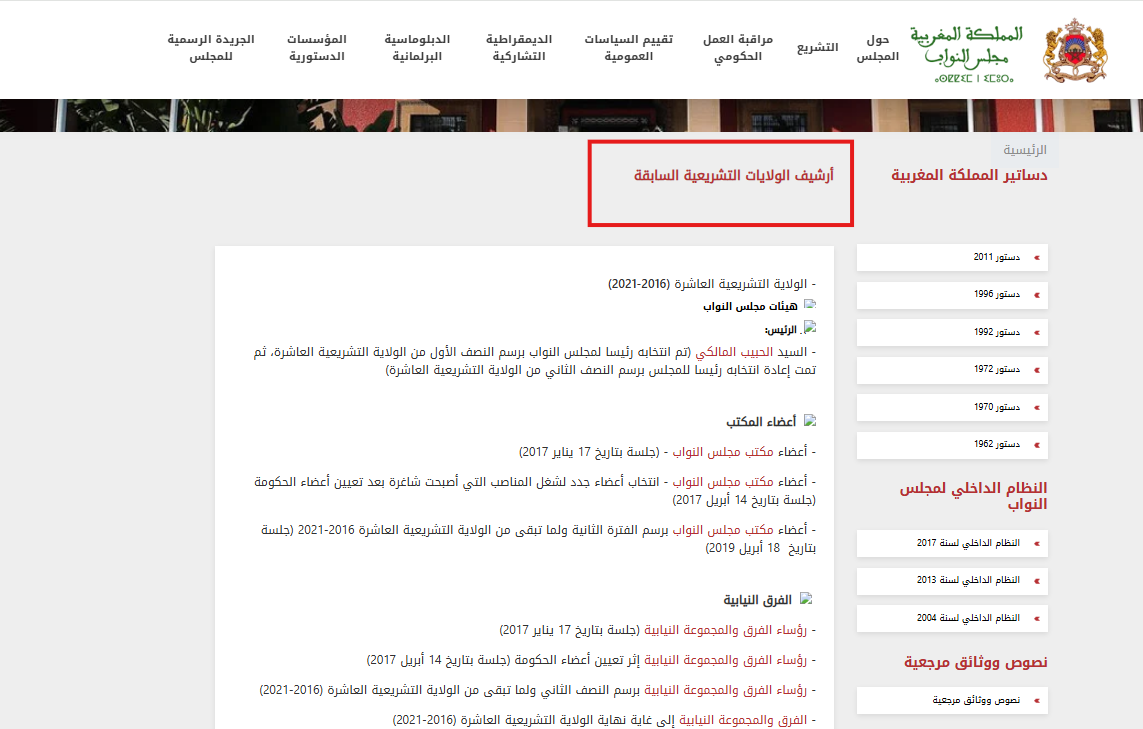Click the image icon beside أعضاء المكتب

click(810, 421)
